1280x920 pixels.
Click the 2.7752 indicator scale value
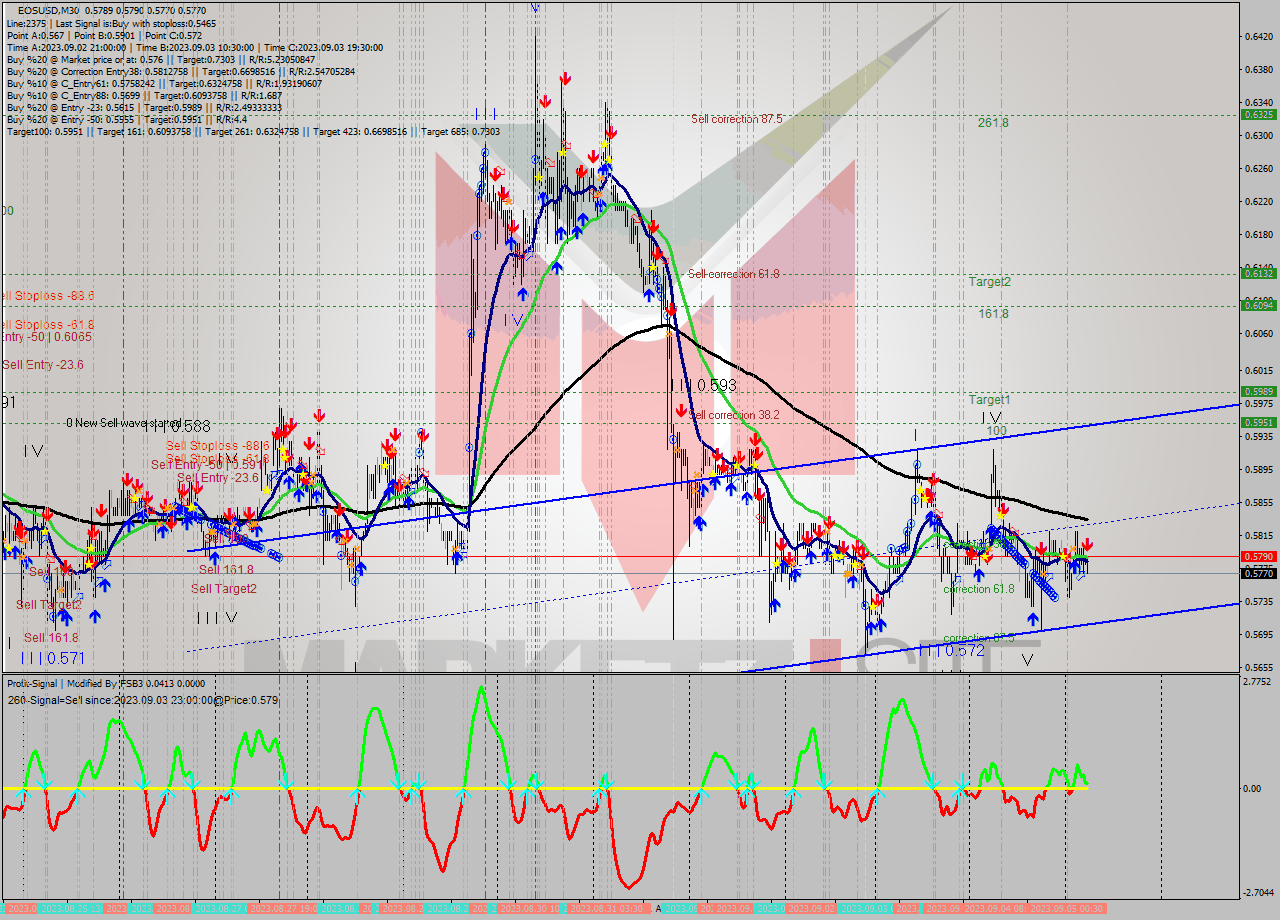click(1257, 682)
